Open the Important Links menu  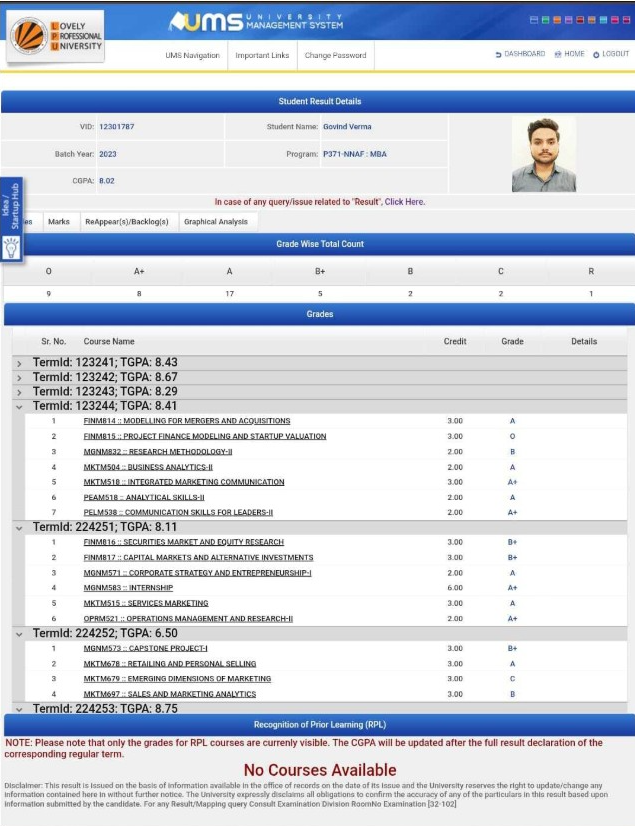(x=262, y=55)
